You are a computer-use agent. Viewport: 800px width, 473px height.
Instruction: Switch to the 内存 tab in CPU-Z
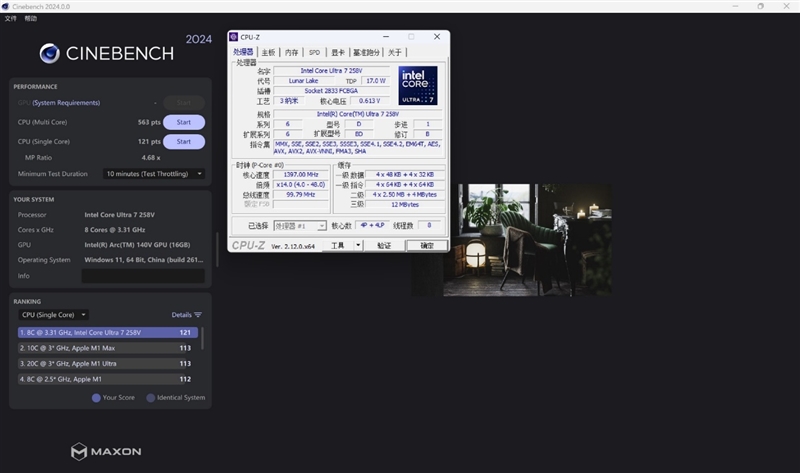click(291, 52)
